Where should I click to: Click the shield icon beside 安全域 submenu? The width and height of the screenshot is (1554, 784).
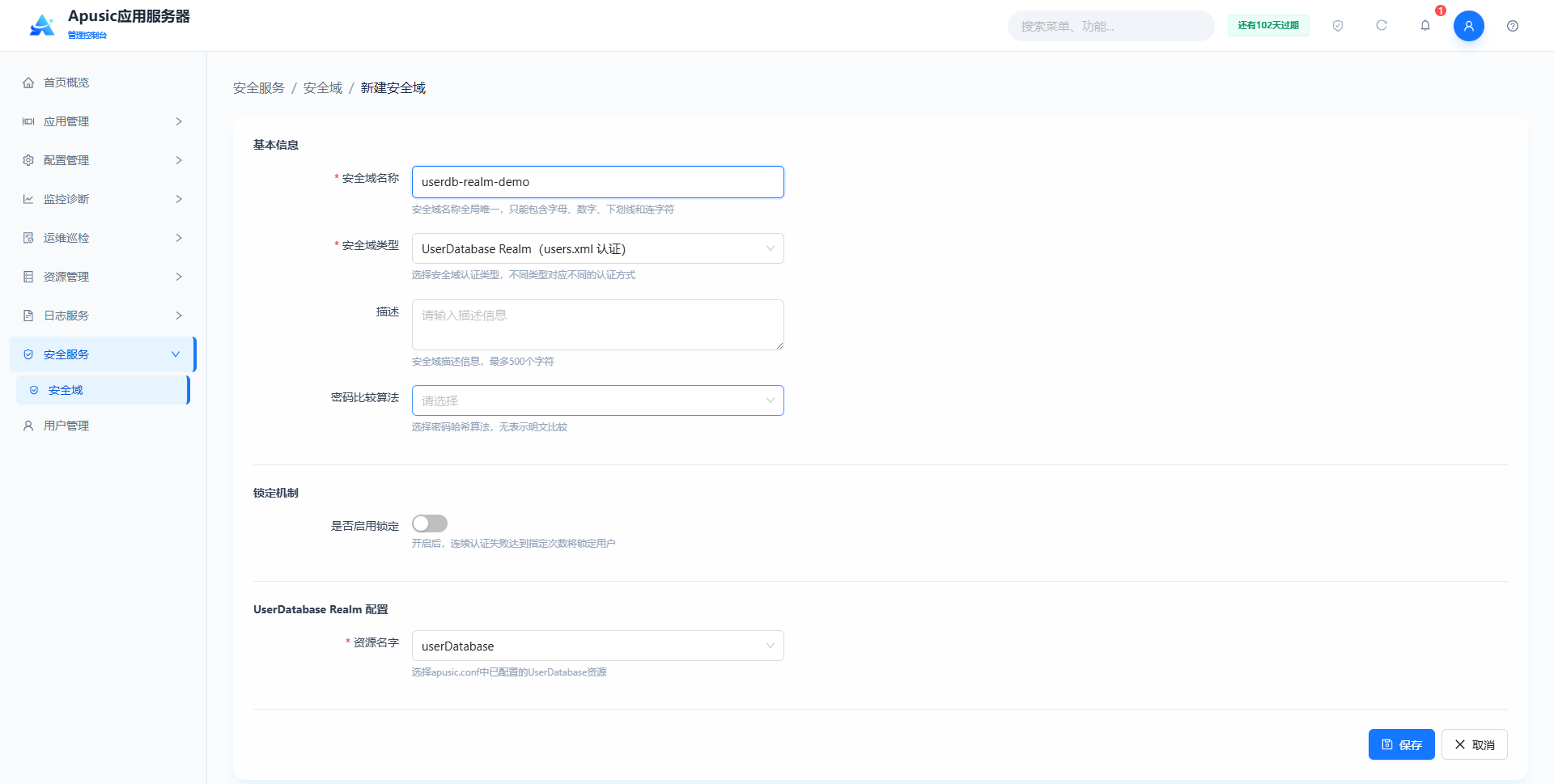pyautogui.click(x=34, y=390)
